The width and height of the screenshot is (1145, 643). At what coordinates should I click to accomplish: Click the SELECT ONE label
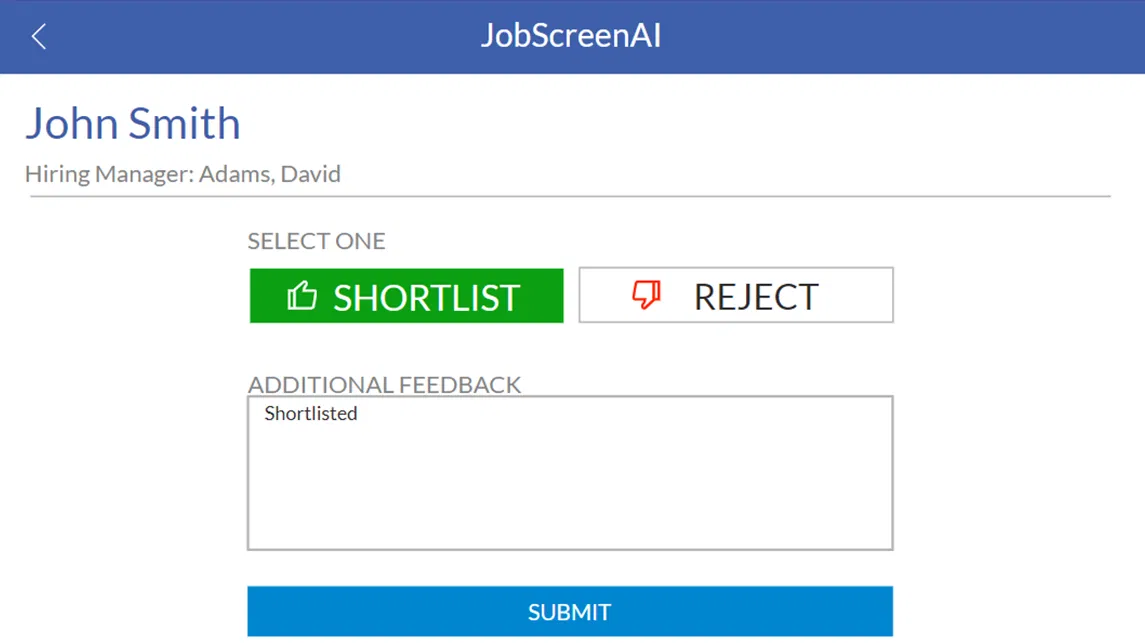click(x=316, y=241)
